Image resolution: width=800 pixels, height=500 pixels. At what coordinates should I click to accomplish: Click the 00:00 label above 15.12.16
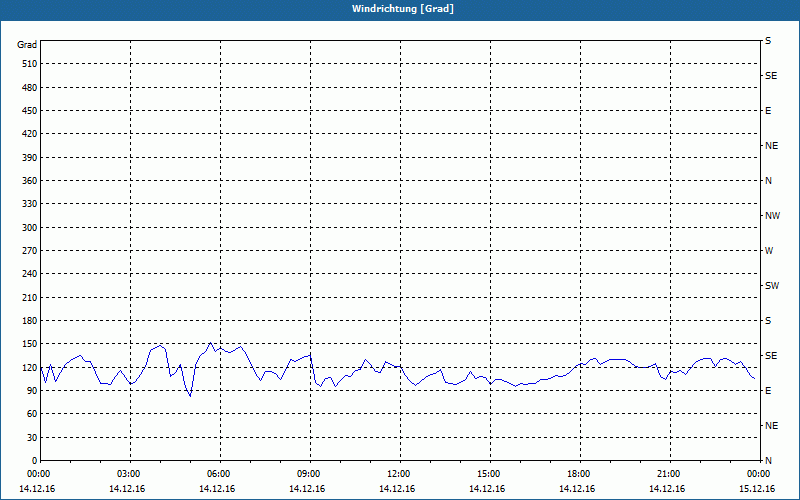[x=758, y=474]
